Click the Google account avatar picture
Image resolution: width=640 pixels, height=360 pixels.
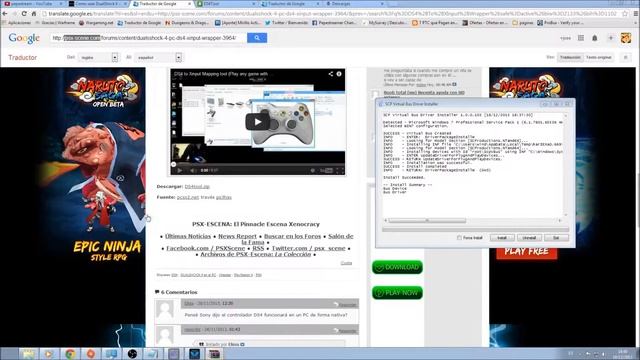click(x=626, y=38)
